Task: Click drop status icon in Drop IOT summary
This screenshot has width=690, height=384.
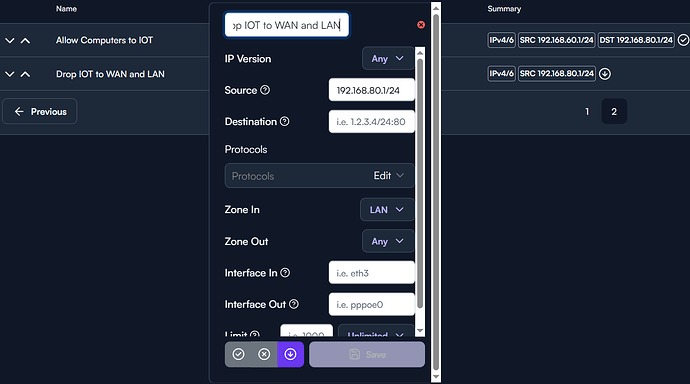Action: click(x=605, y=73)
